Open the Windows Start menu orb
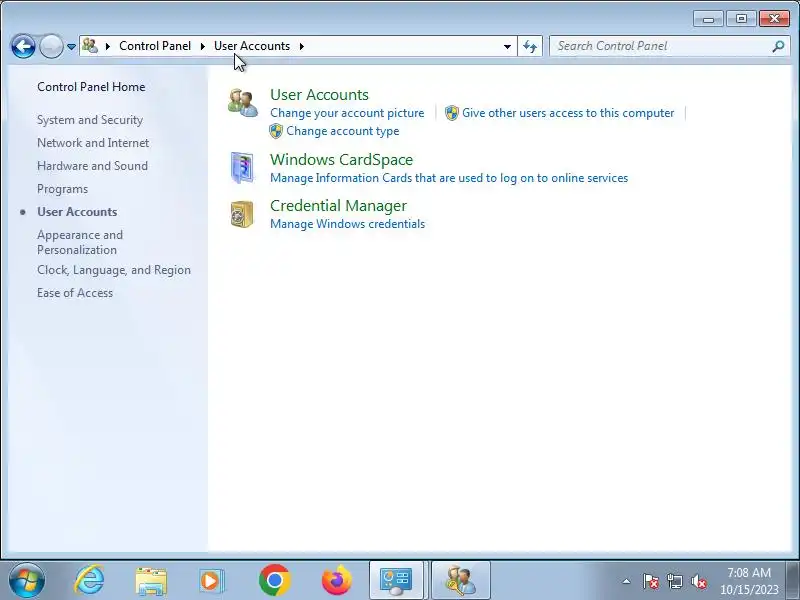 pos(27,580)
